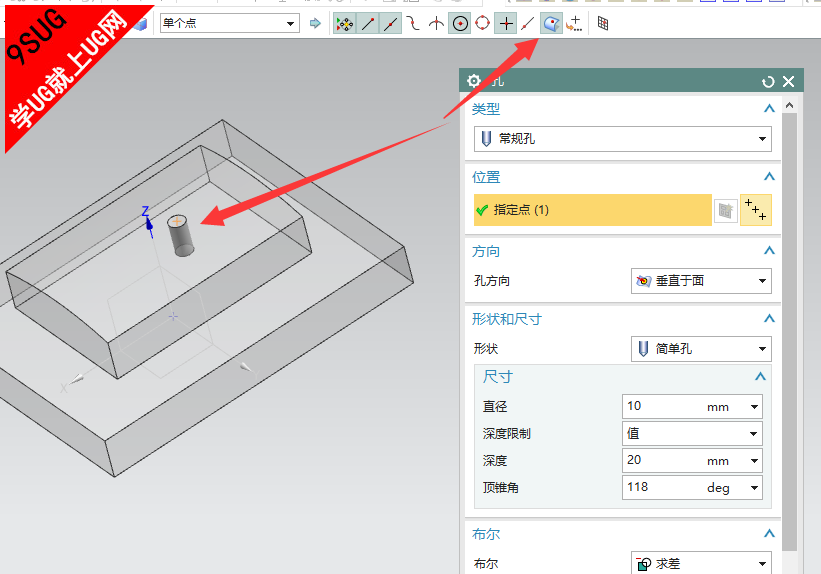Screen dimensions: 821x574
Task: Toggle Point on Face snap icon
Action: click(551, 24)
